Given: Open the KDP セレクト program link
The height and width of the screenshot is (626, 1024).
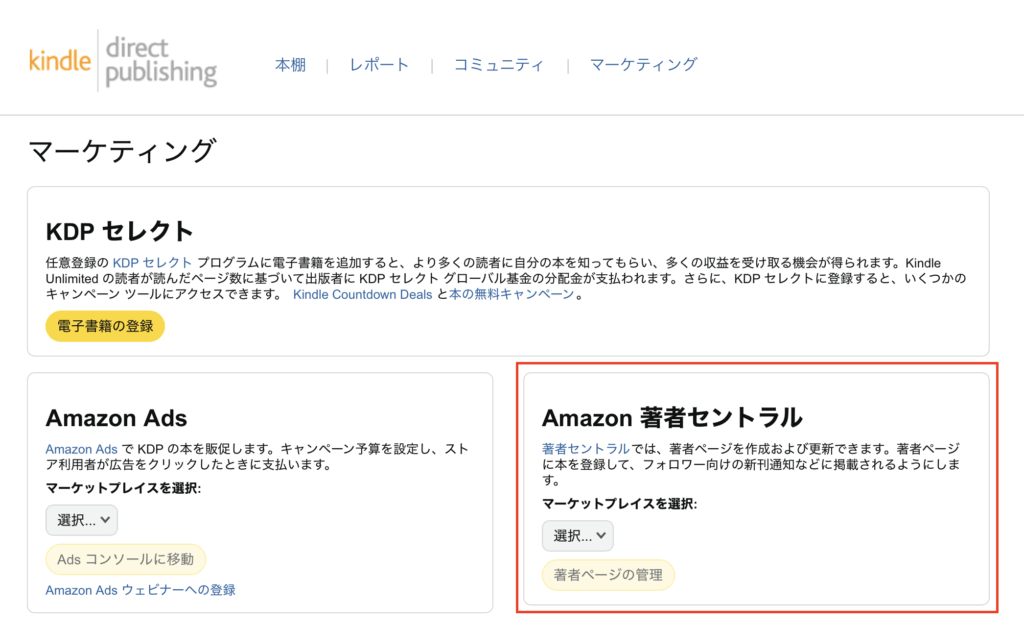Looking at the screenshot, I should click(152, 262).
